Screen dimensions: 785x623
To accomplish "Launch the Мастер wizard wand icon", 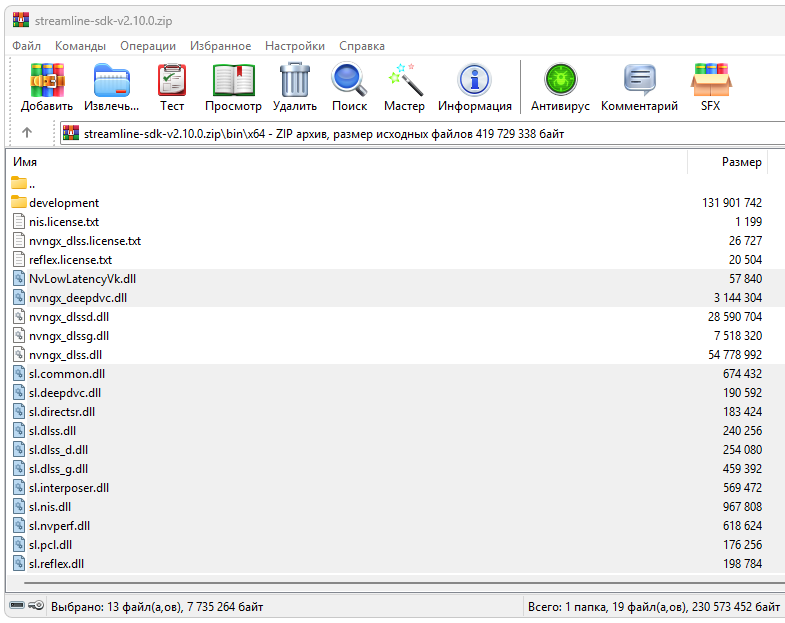I will [405, 80].
